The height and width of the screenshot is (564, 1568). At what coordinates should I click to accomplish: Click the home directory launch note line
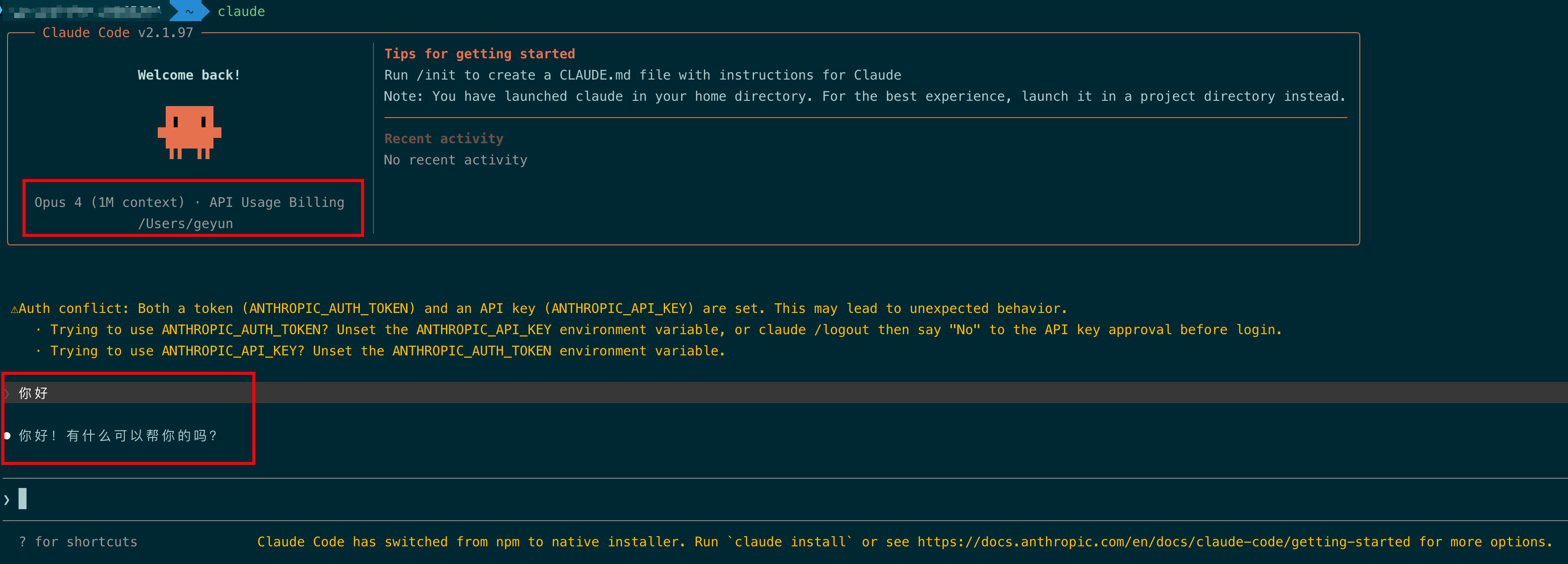coord(865,96)
